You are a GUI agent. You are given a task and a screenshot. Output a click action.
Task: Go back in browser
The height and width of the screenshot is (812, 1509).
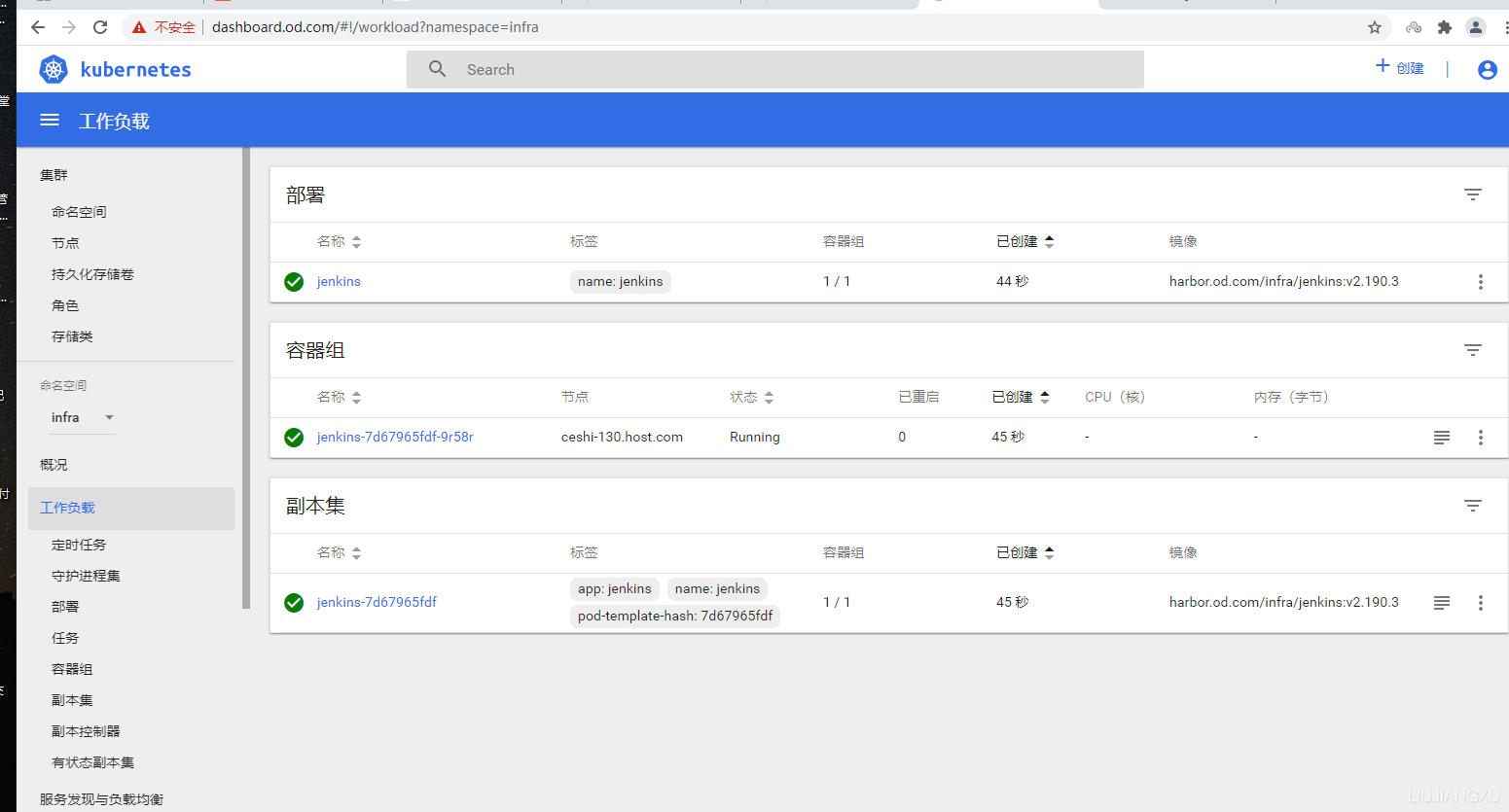38,27
